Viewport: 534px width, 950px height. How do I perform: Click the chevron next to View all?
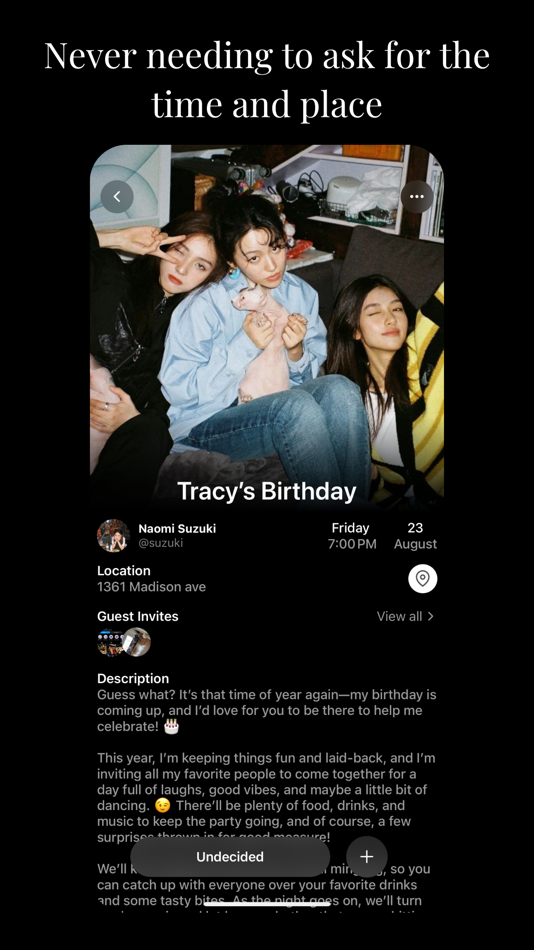[x=430, y=616]
